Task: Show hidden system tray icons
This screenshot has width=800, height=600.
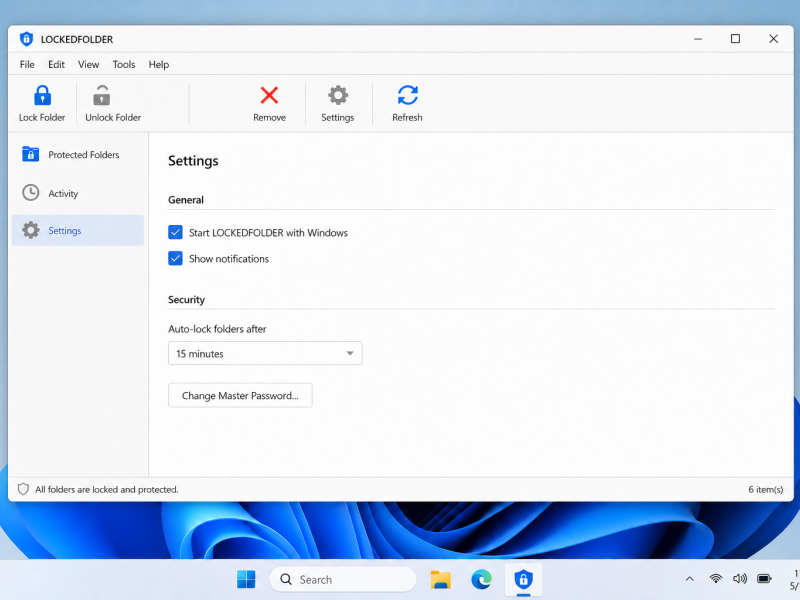Action: pos(689,579)
